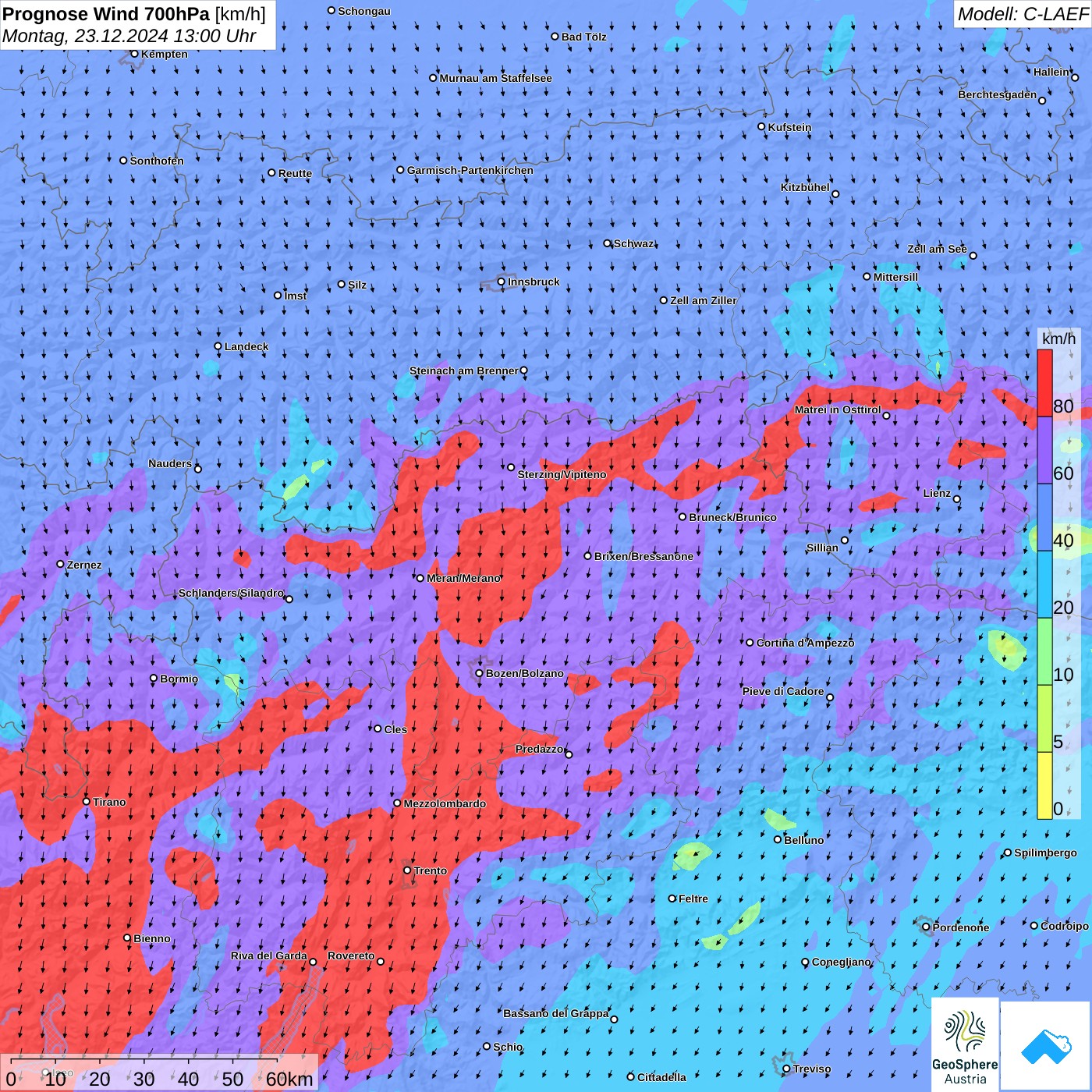The width and height of the screenshot is (1092, 1092).
Task: Click the 'Steinach am Brenner' label
Action: [x=464, y=370]
